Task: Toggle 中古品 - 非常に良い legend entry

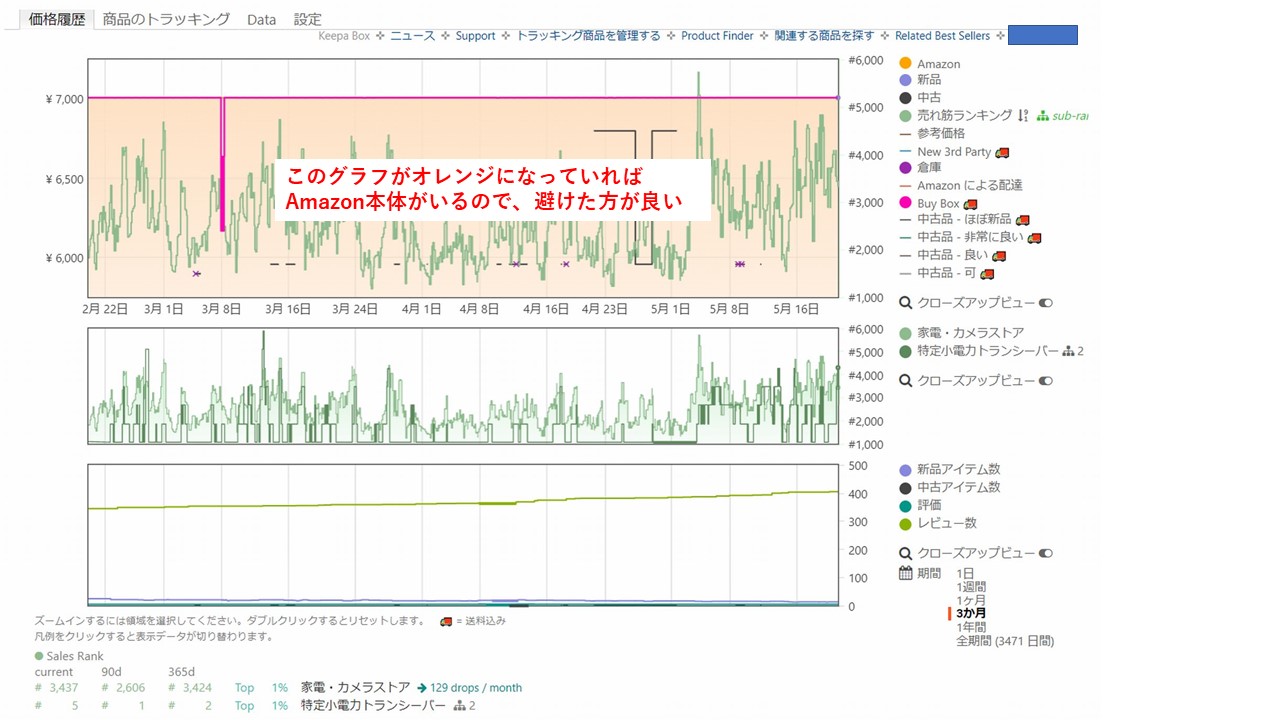Action: coord(962,238)
